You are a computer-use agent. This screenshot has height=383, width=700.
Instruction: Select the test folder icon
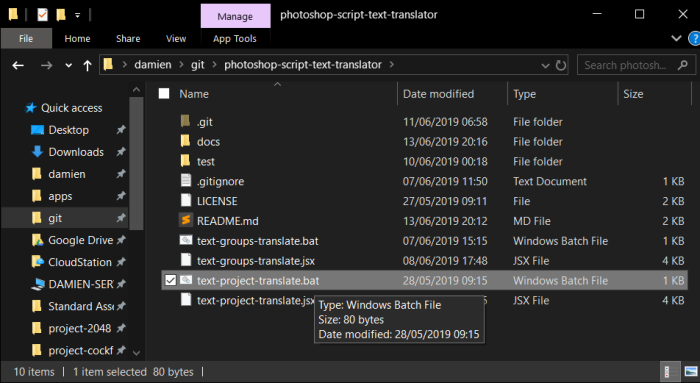[x=185, y=160]
